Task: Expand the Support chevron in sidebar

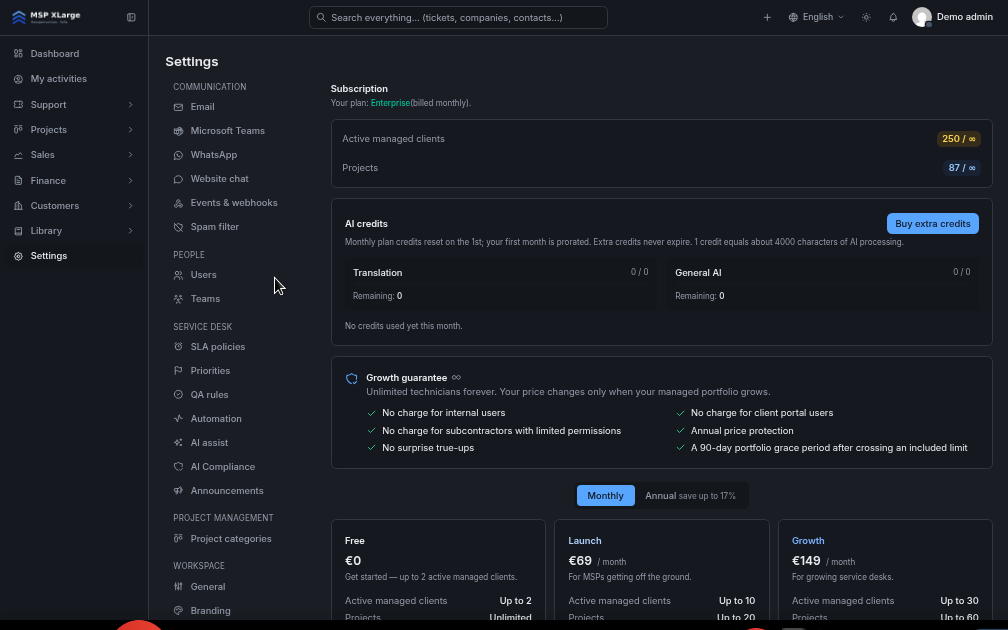Action: (130, 104)
